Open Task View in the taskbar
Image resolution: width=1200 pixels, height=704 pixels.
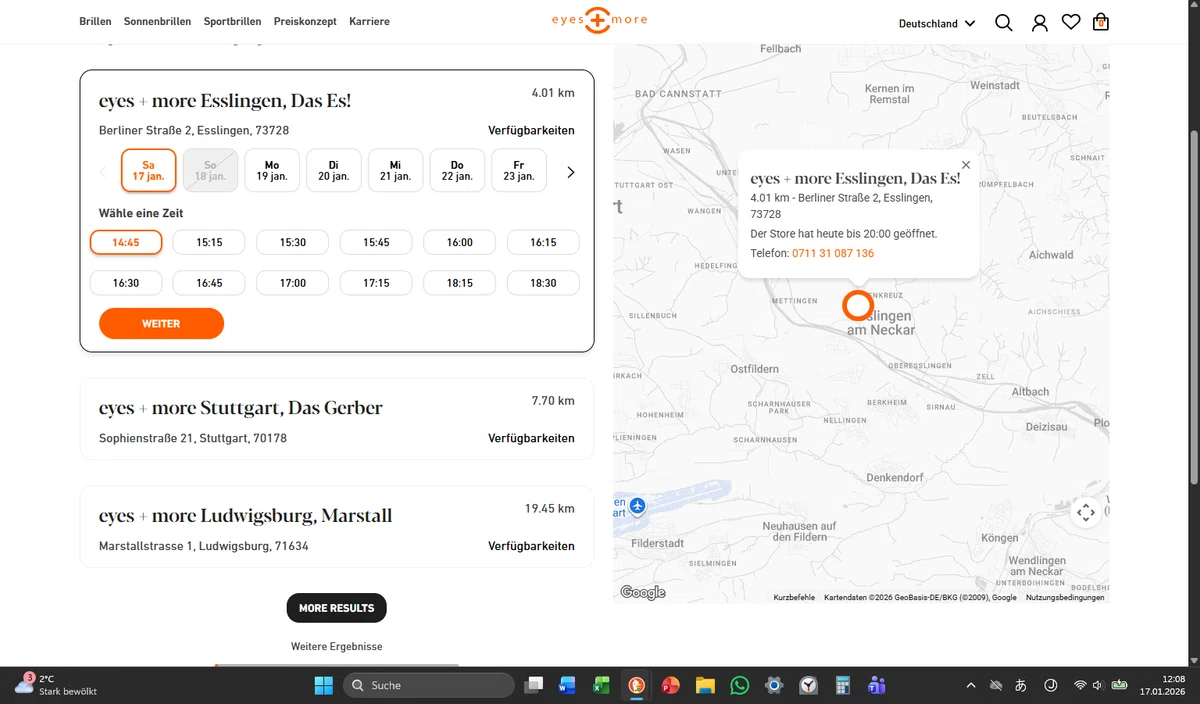535,685
